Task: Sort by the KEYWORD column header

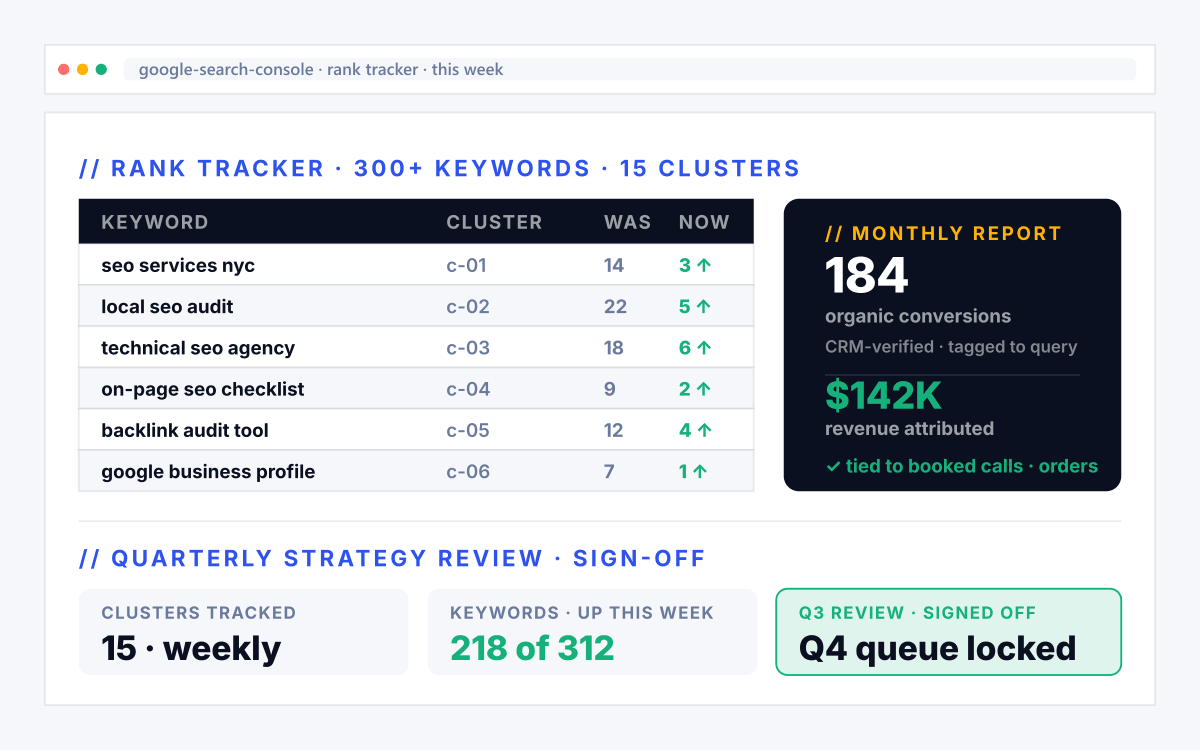Action: [x=155, y=222]
